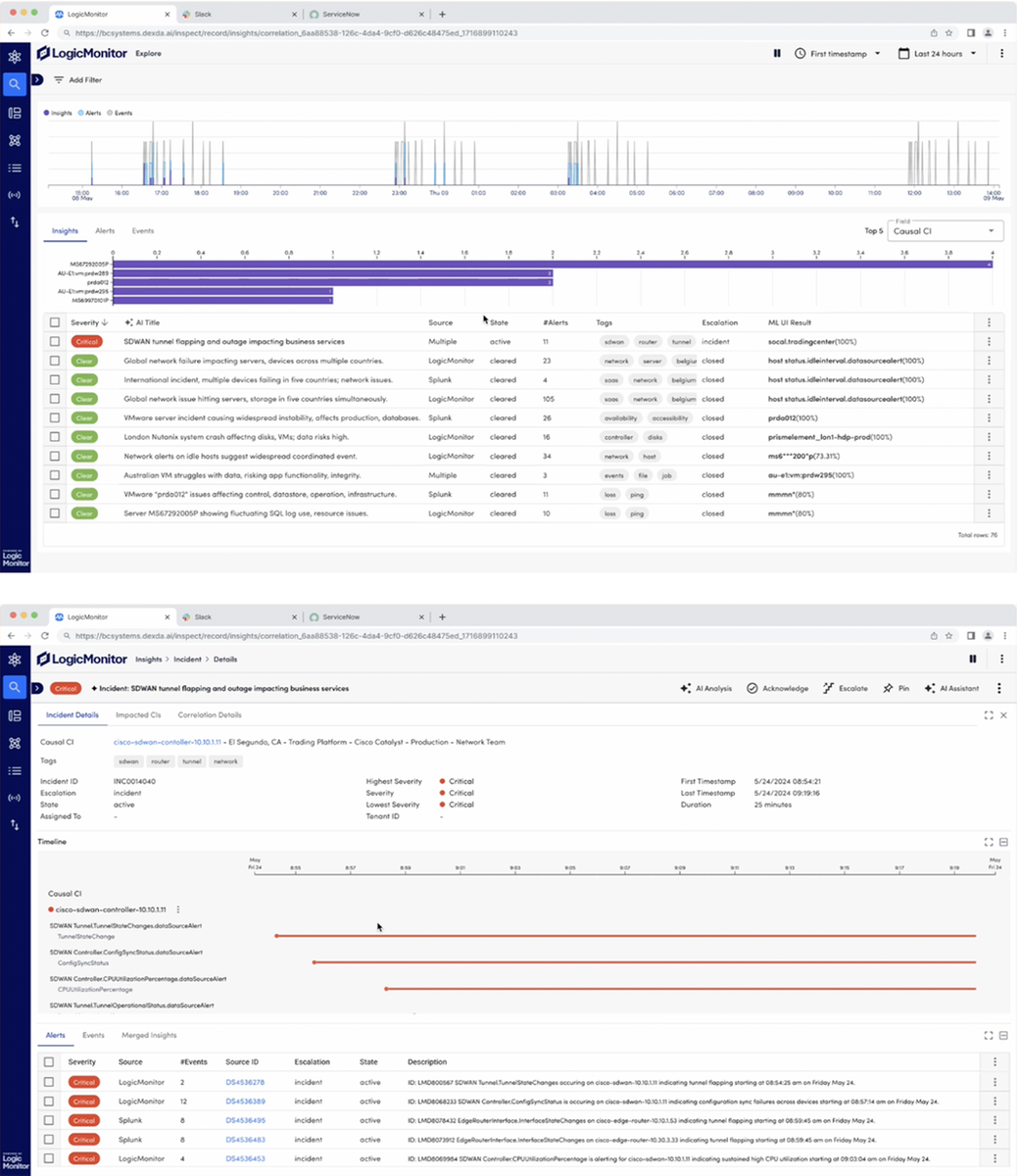
Task: Go to Incident in the breadcrumb
Action: coord(187,660)
